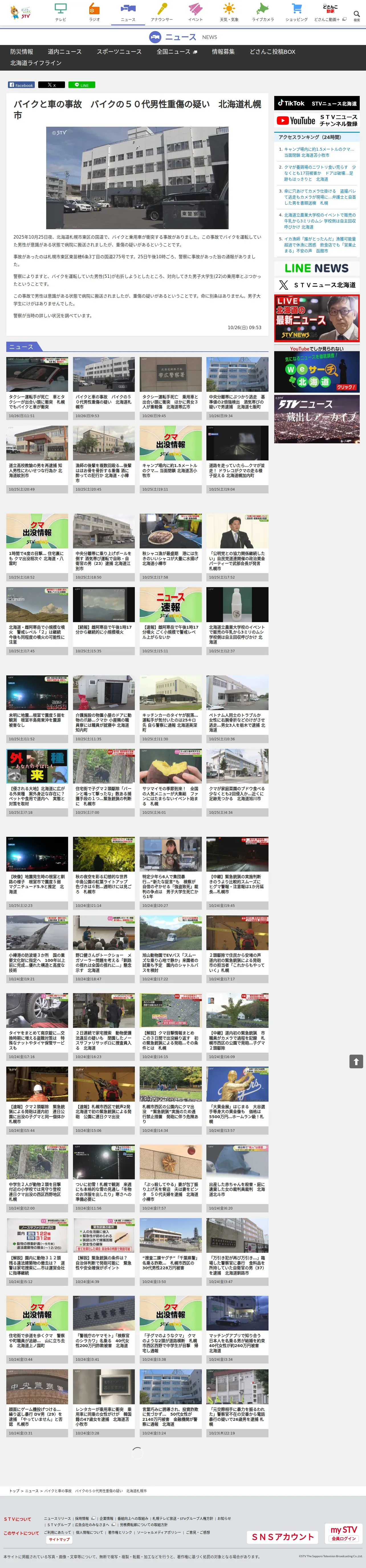The image size is (366, 1568).
Task: Open the LINE NEWS banner
Action: (317, 268)
